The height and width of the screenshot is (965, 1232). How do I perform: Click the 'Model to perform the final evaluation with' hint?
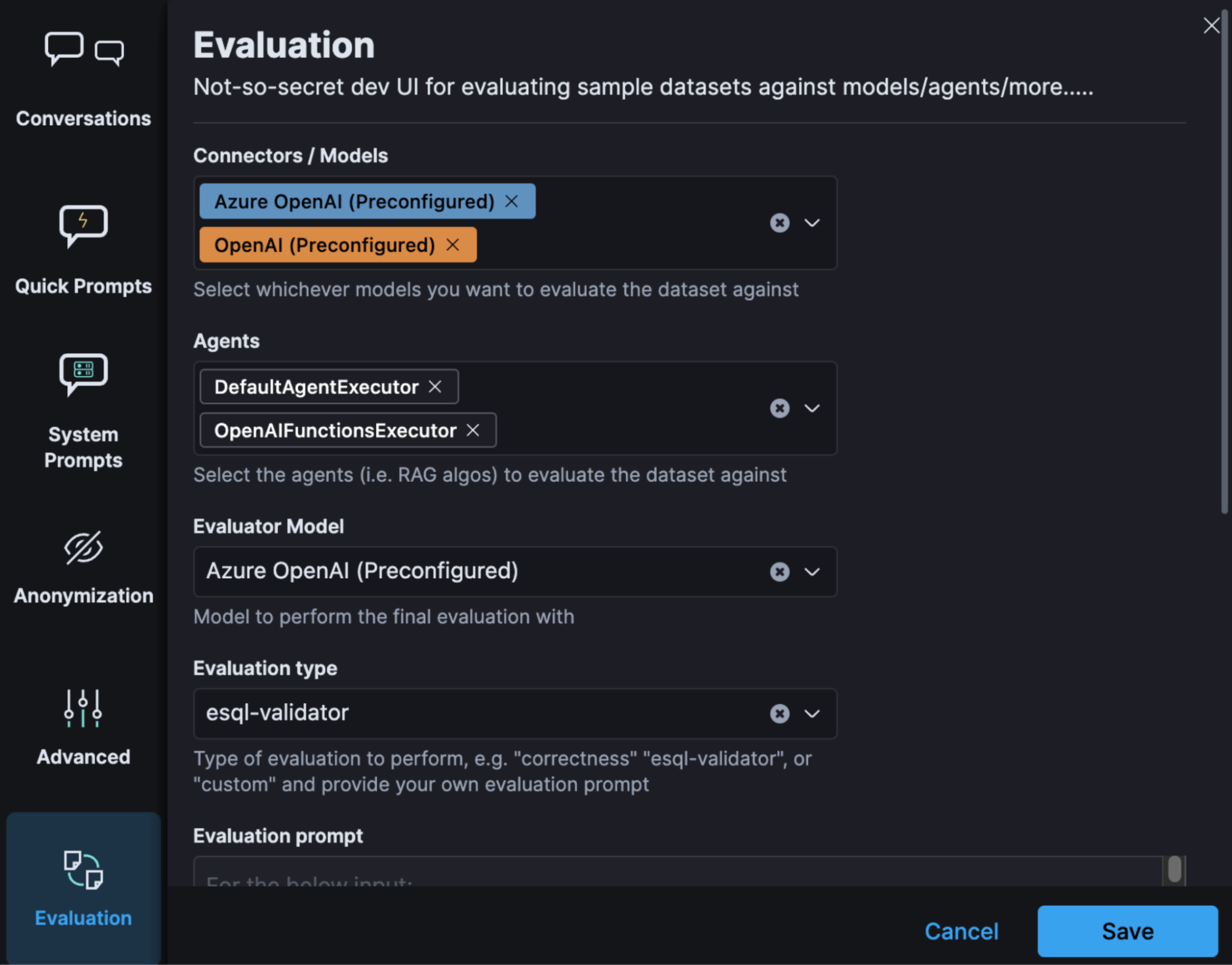coord(384,617)
